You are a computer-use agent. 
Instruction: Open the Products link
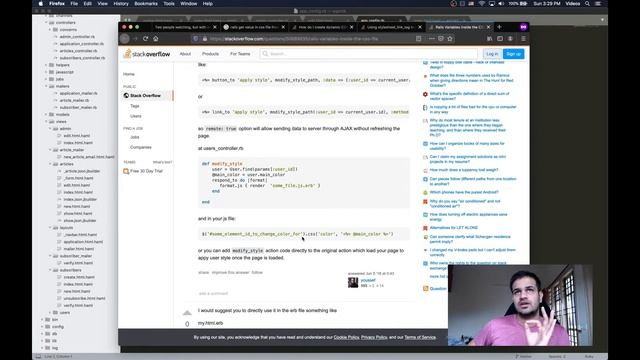(210, 54)
